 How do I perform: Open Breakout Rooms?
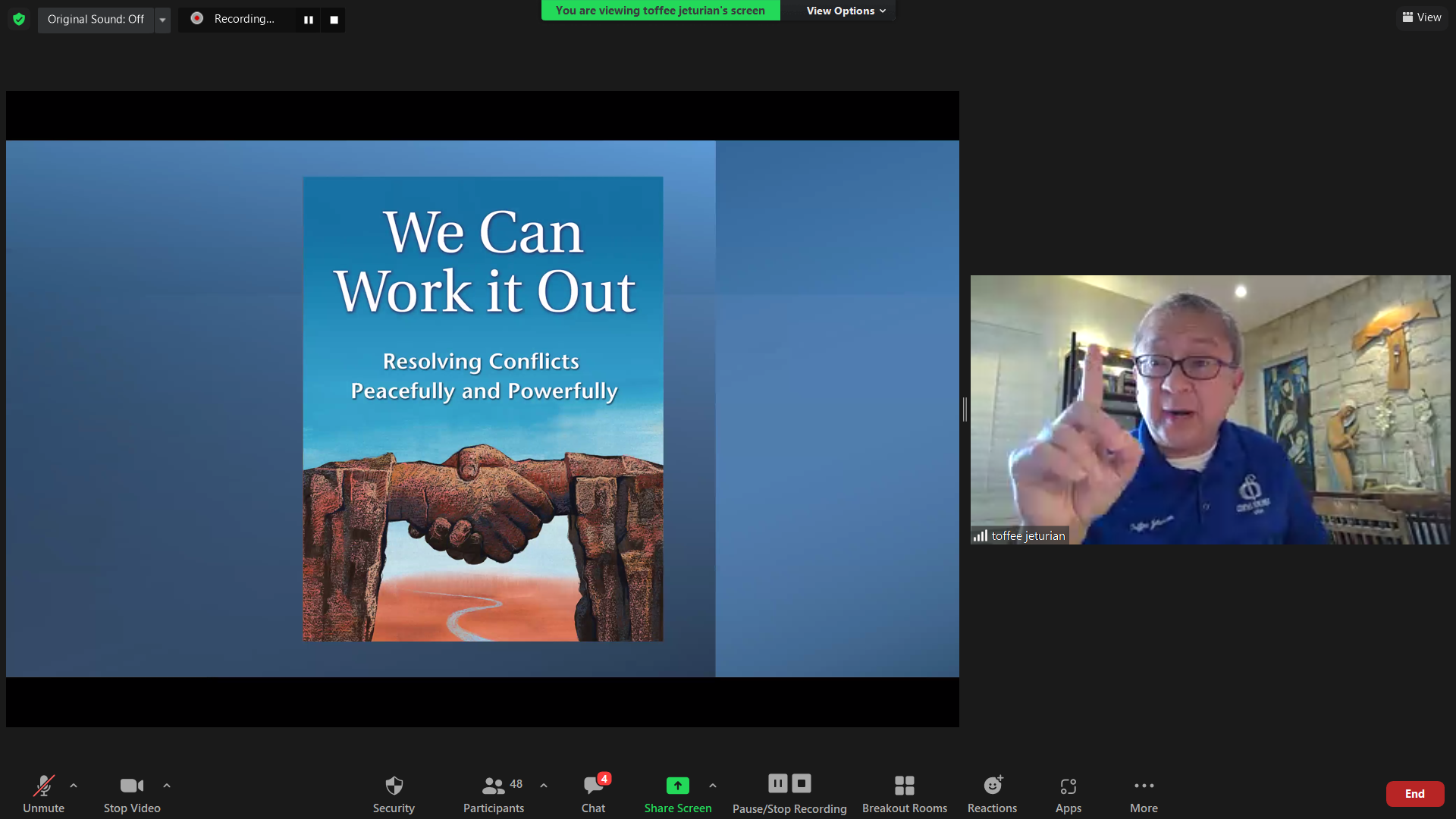pos(905,794)
